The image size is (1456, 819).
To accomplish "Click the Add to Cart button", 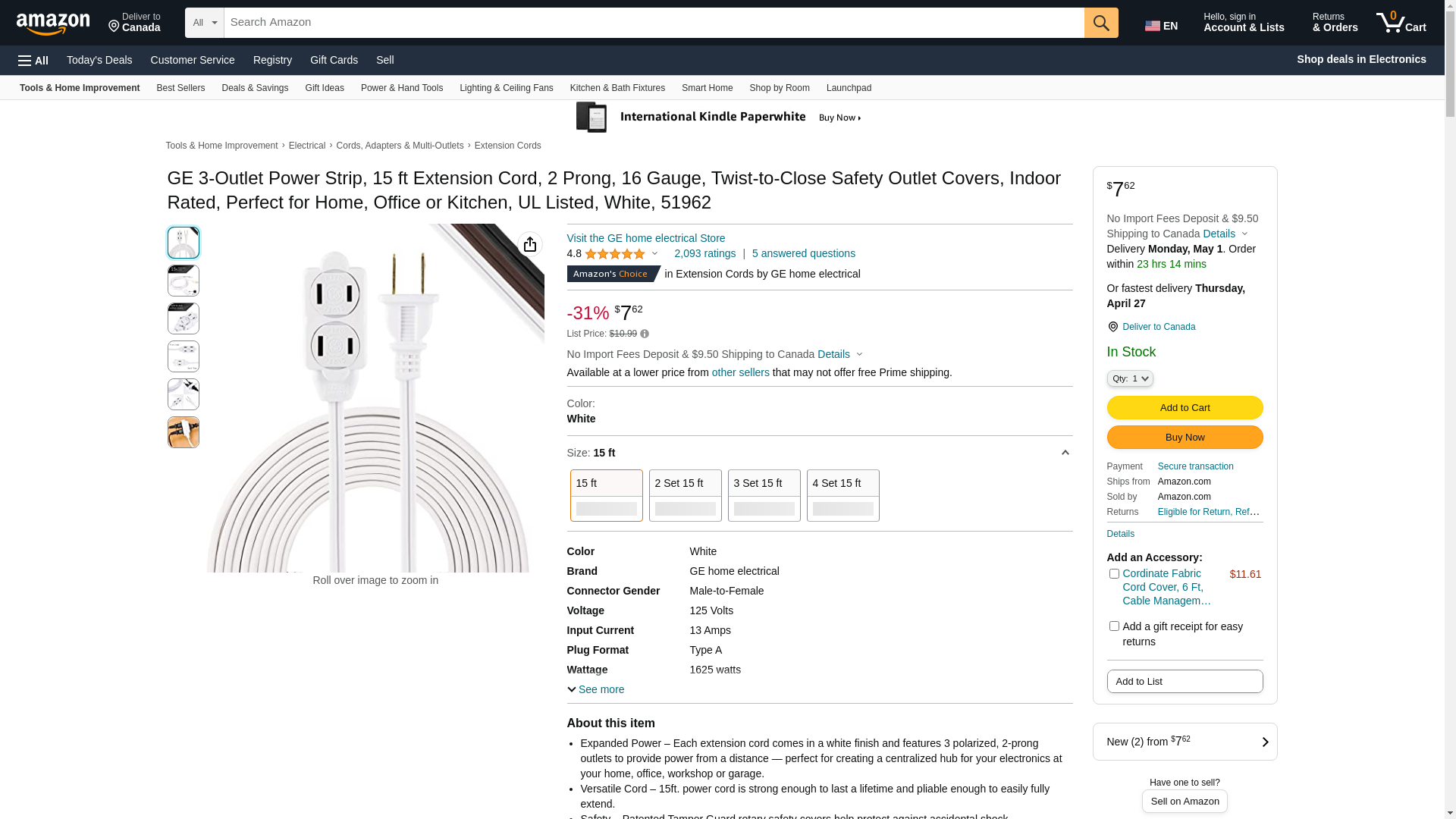I will (1185, 408).
